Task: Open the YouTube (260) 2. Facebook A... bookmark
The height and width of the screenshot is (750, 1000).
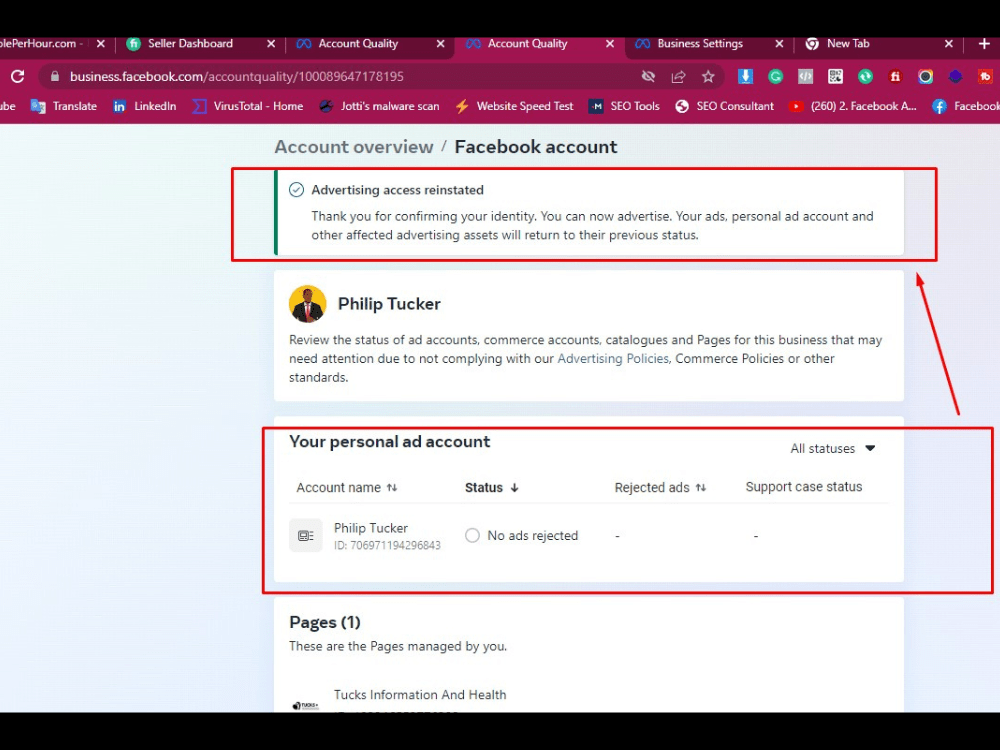Action: point(853,106)
